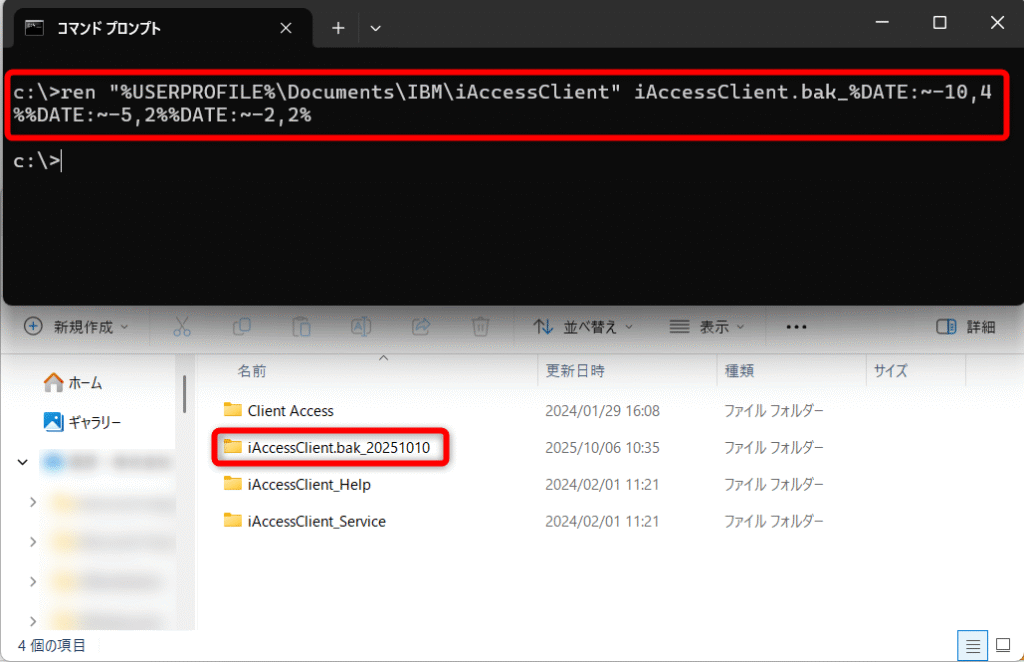The height and width of the screenshot is (662, 1024).
Task: Expand the 新規作成 dropdown
Action: 77,327
